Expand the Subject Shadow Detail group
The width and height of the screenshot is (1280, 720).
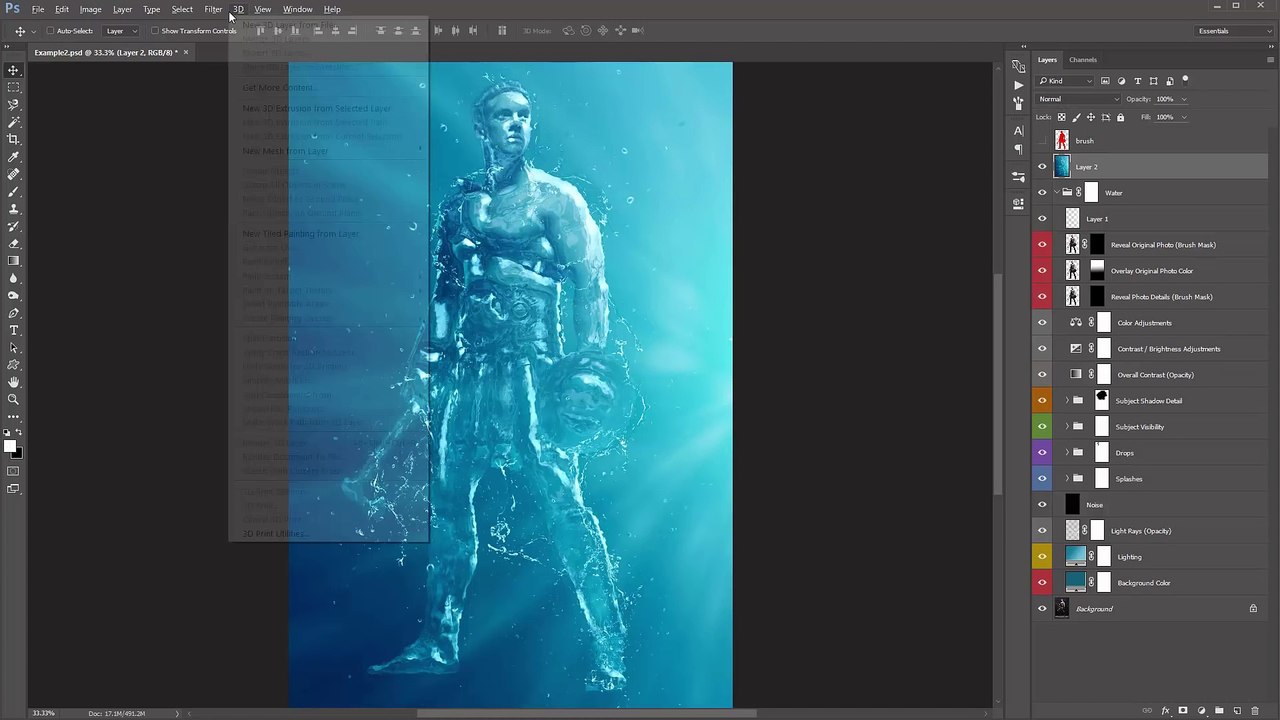(1066, 401)
